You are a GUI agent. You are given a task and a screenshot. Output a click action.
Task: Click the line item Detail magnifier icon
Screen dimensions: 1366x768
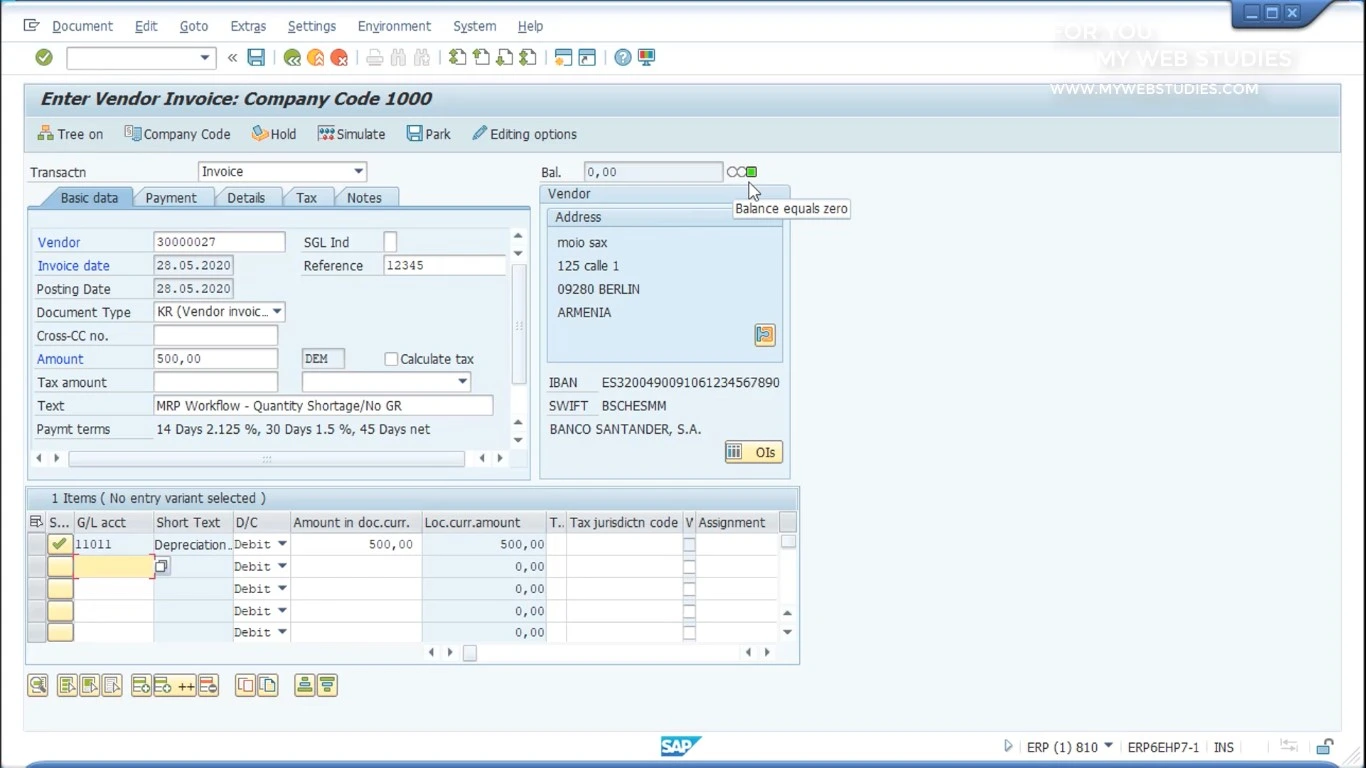(x=38, y=685)
